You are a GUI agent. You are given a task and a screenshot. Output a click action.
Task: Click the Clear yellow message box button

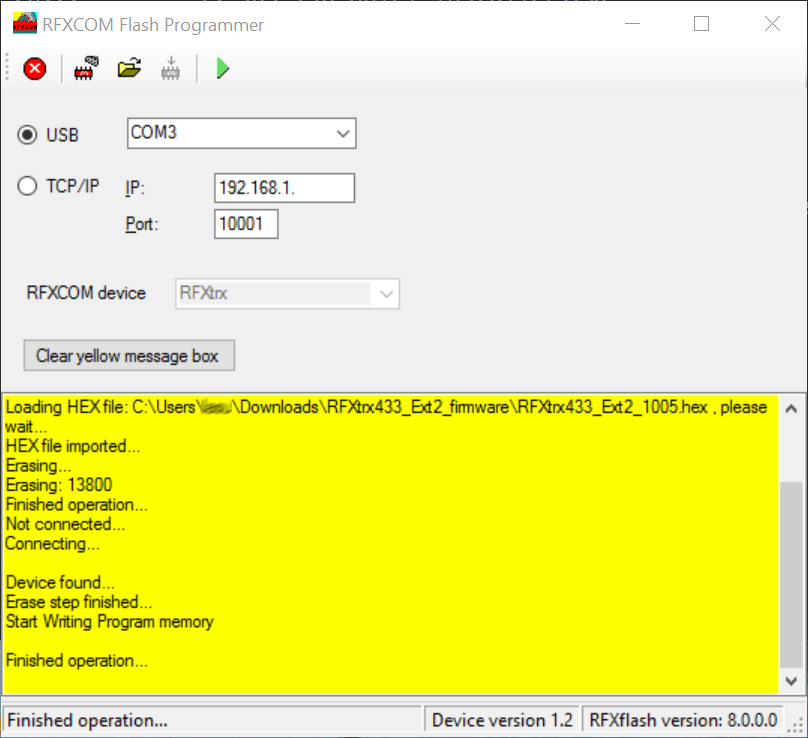129,356
